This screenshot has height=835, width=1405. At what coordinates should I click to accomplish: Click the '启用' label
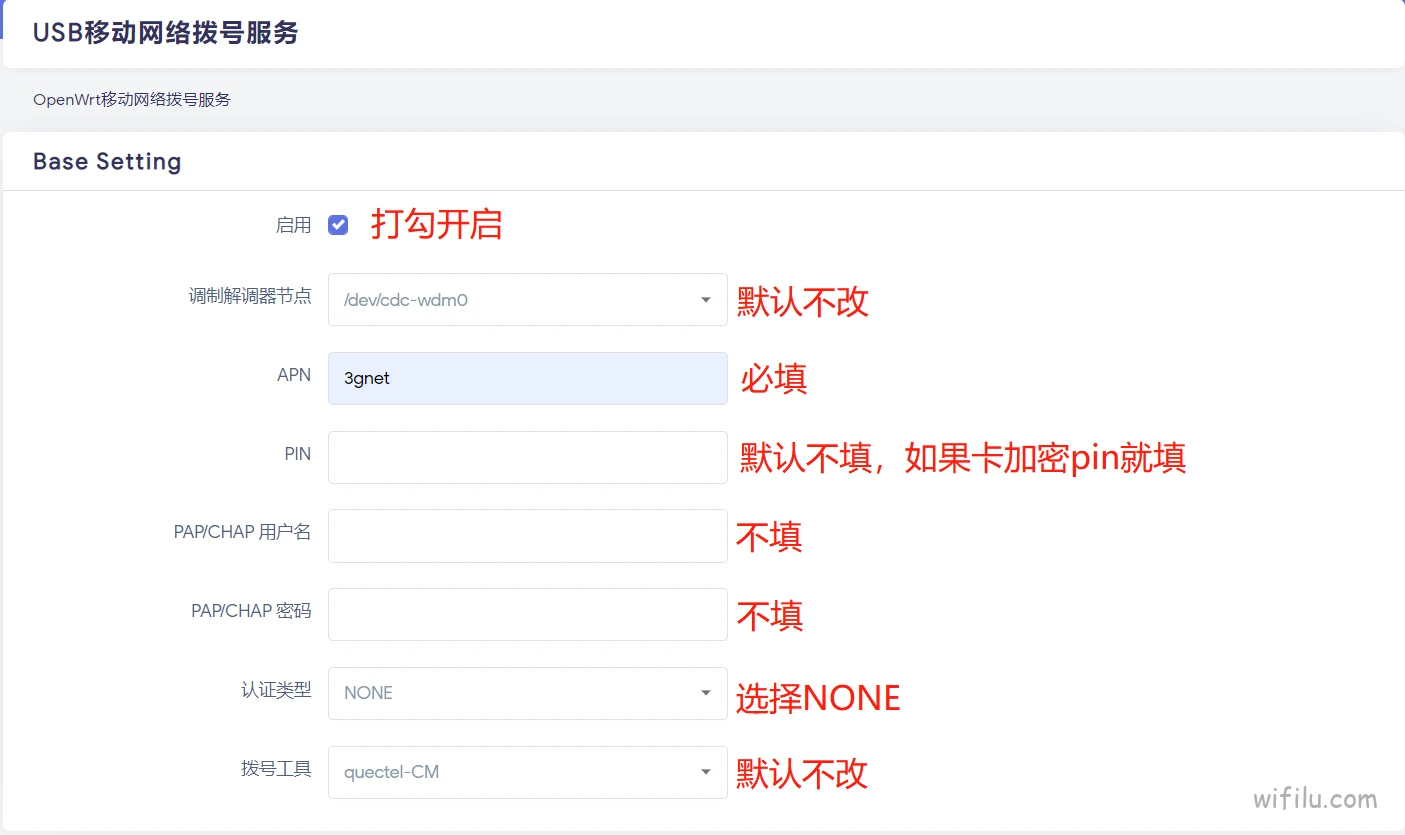tap(293, 225)
